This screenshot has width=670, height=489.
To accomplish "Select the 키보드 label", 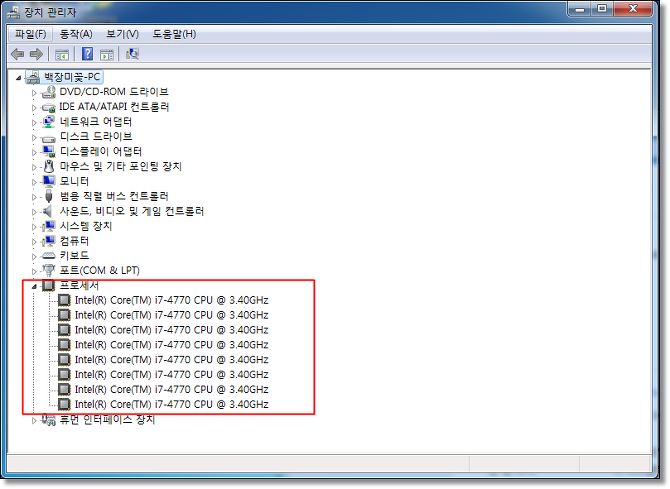I will pos(74,256).
